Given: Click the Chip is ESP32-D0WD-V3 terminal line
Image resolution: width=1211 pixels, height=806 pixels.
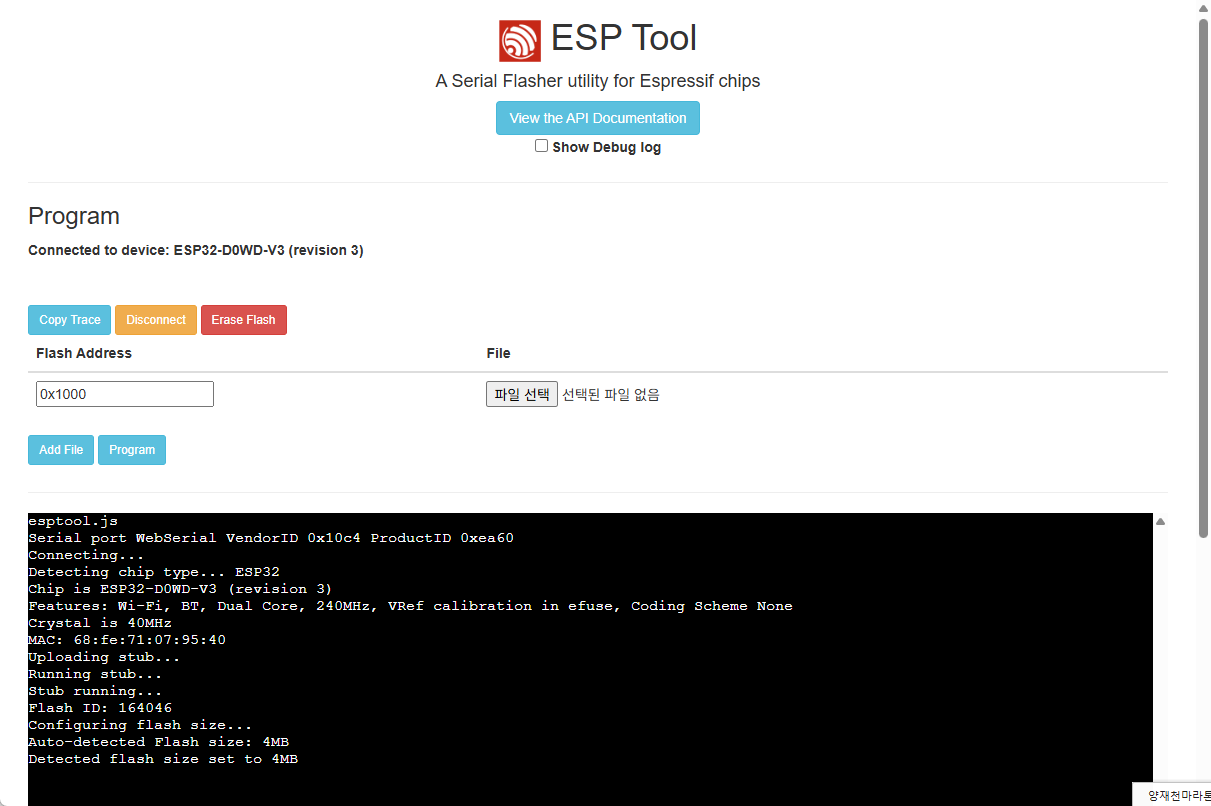Looking at the screenshot, I should click(180, 589).
